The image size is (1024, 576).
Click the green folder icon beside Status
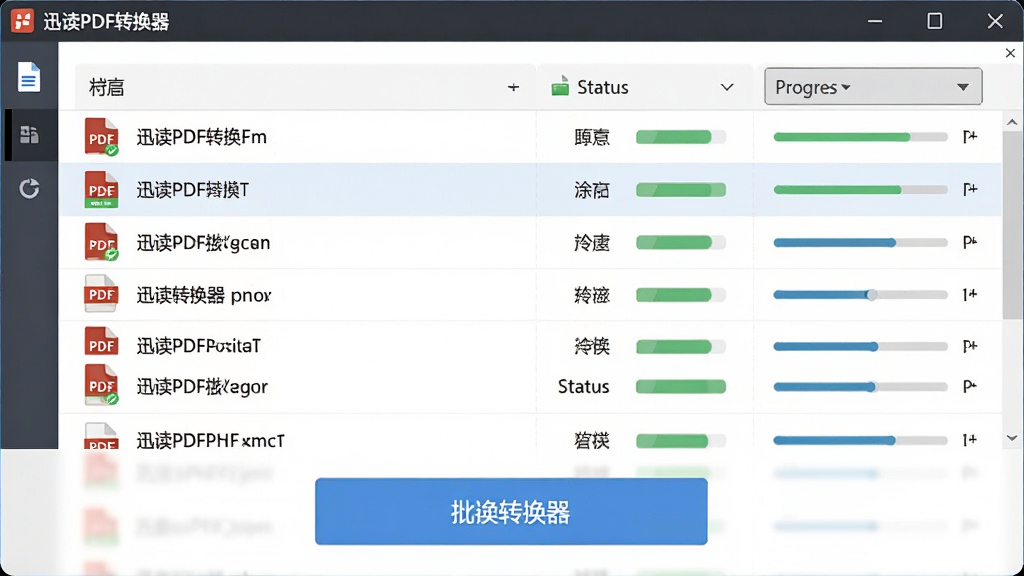(560, 86)
